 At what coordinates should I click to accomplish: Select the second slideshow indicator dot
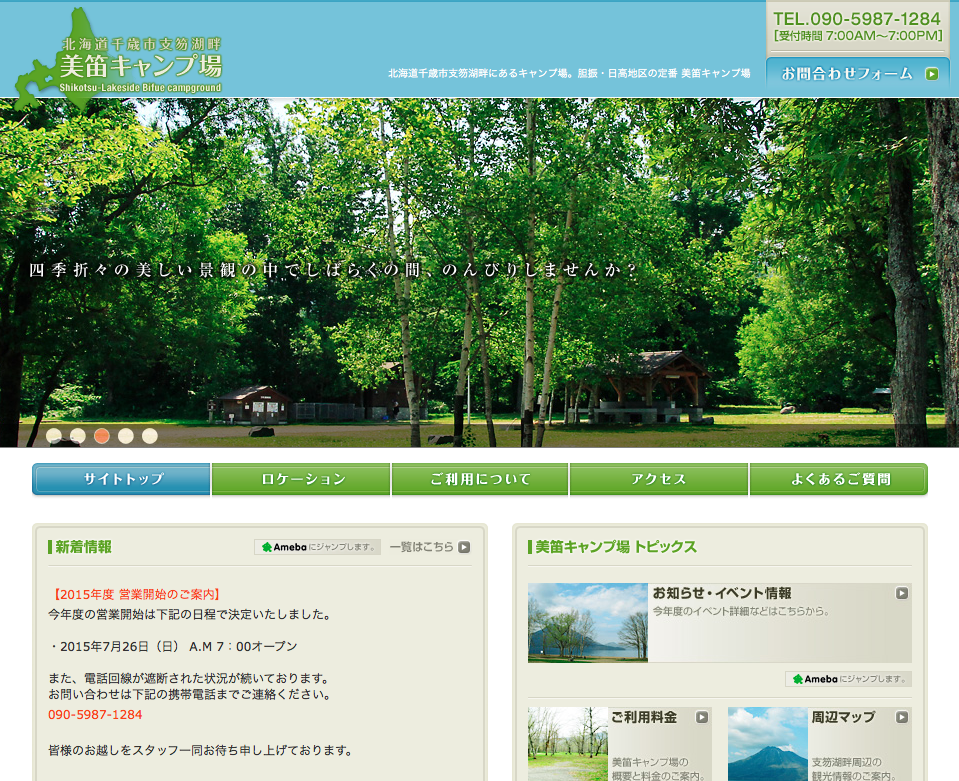pos(78,435)
